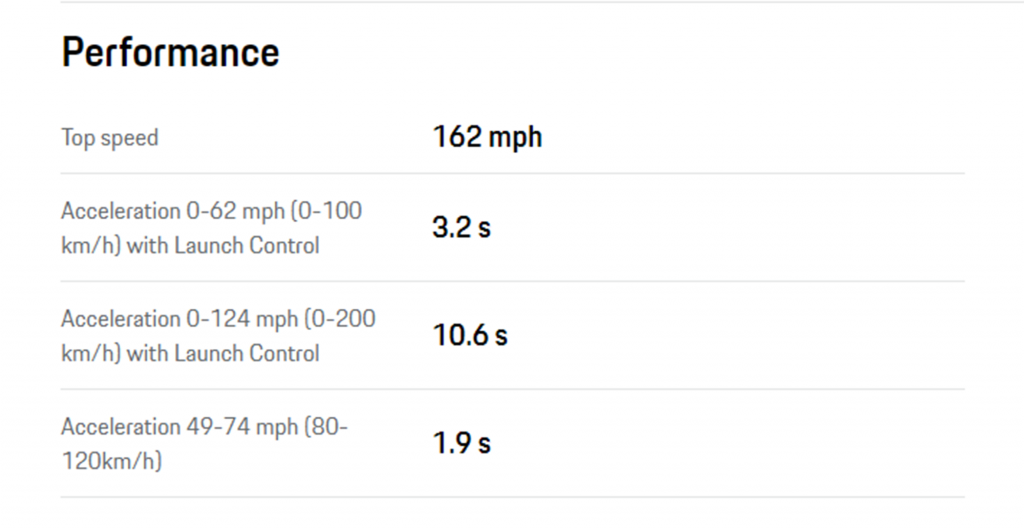Screen dimensions: 1024x528
Task: Click the 1.9 s value
Action: (x=461, y=443)
